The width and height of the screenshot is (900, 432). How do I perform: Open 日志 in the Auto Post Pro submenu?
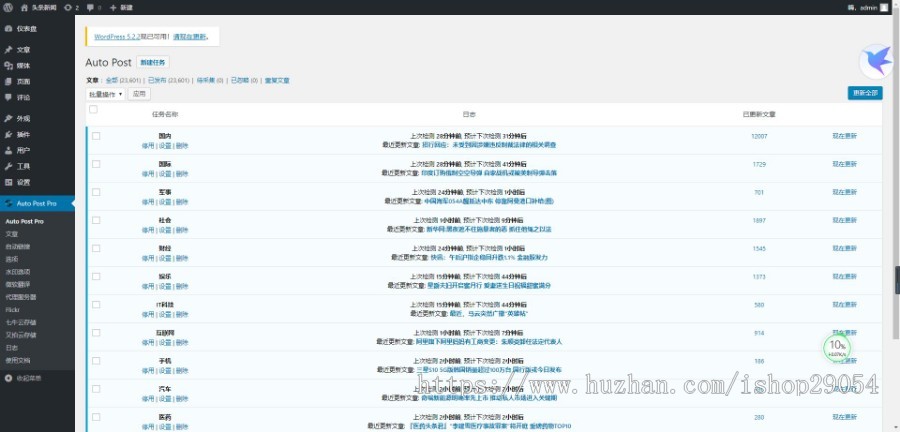tap(11, 348)
